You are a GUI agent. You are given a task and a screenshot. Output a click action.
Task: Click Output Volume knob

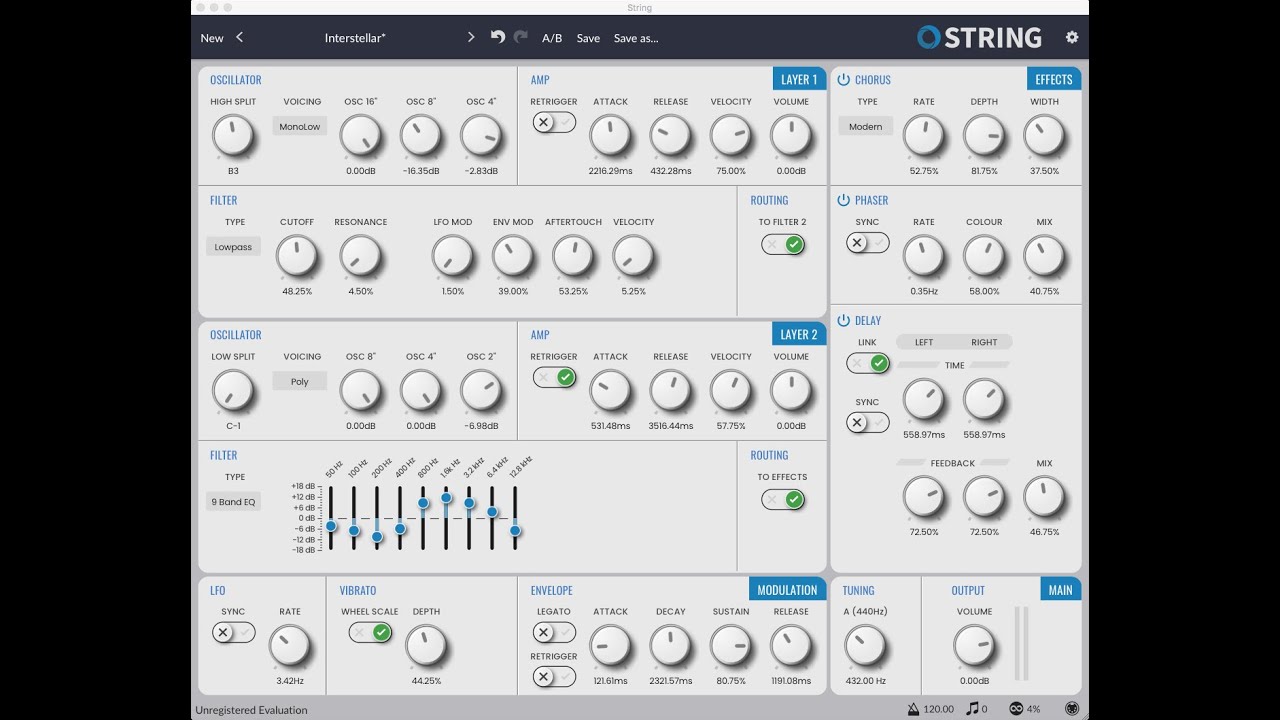coord(974,645)
